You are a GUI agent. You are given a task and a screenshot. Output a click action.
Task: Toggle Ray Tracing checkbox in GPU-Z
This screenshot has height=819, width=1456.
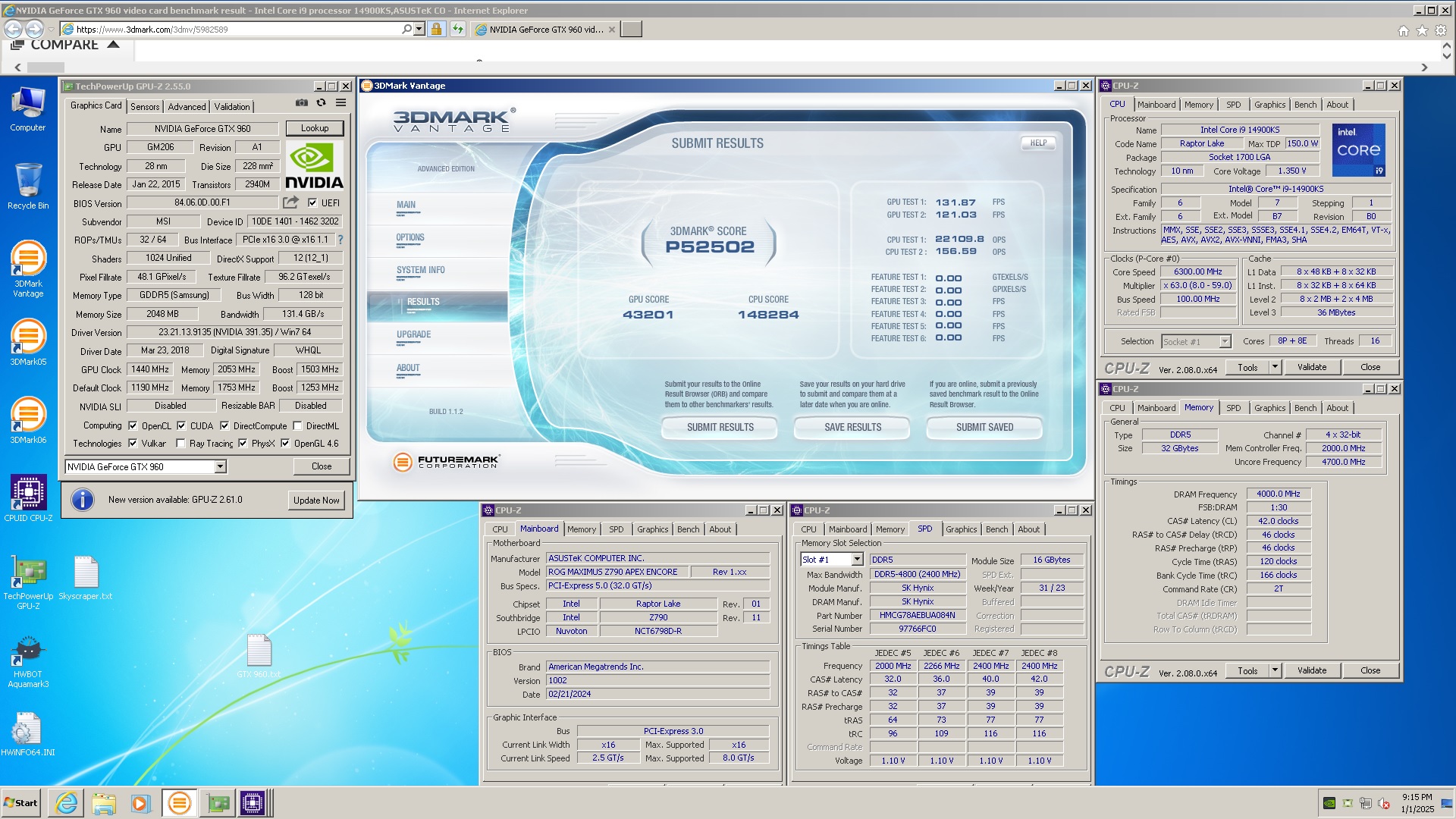[180, 443]
